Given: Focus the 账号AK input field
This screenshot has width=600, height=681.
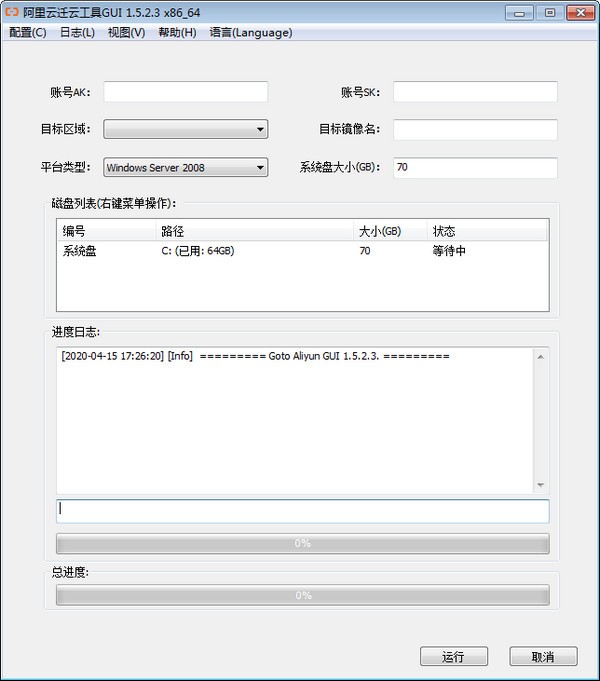Looking at the screenshot, I should coord(186,92).
